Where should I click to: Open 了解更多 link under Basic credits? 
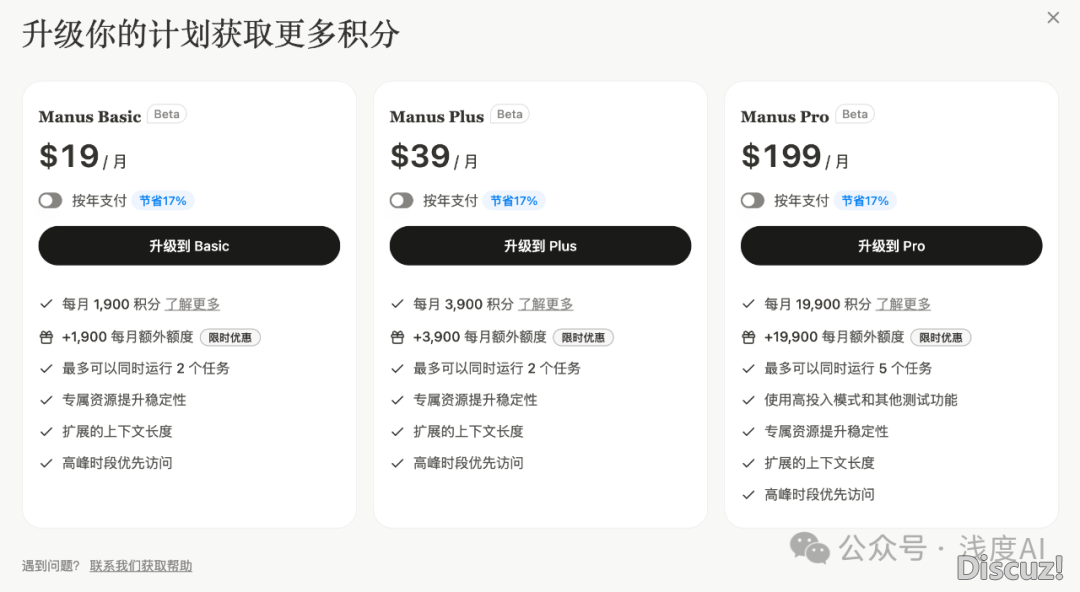(192, 304)
